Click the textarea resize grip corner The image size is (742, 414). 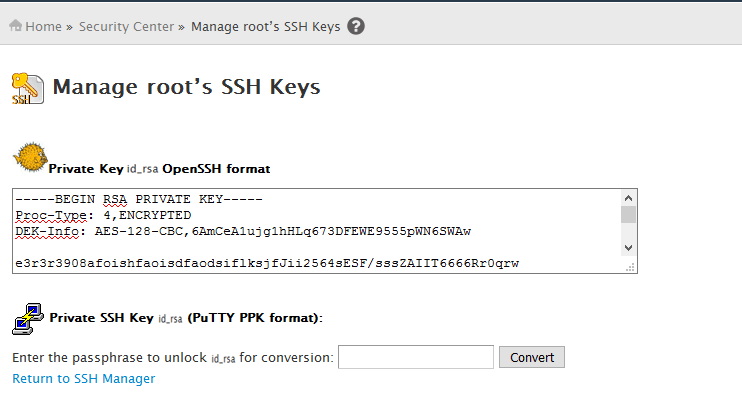[x=630, y=267]
